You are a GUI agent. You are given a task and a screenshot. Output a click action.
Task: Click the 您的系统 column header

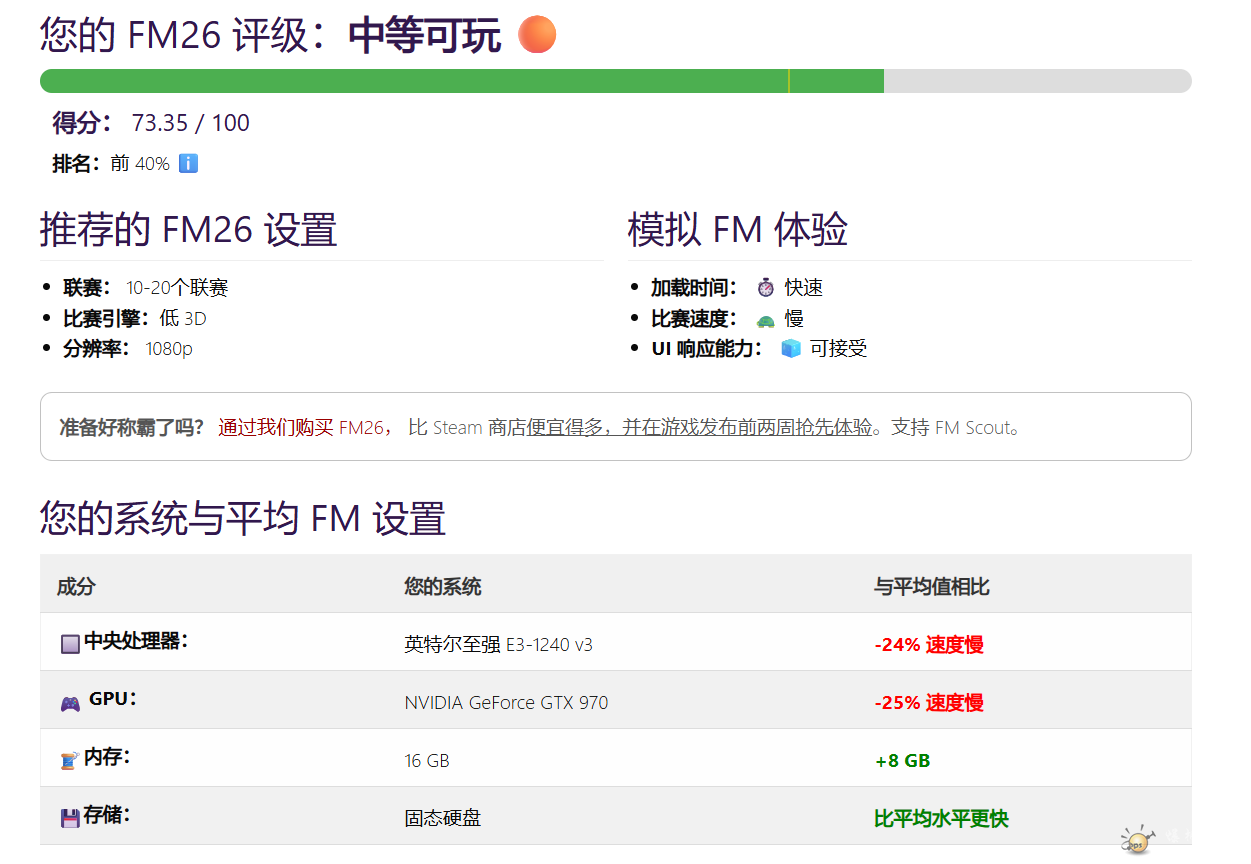[x=442, y=587]
